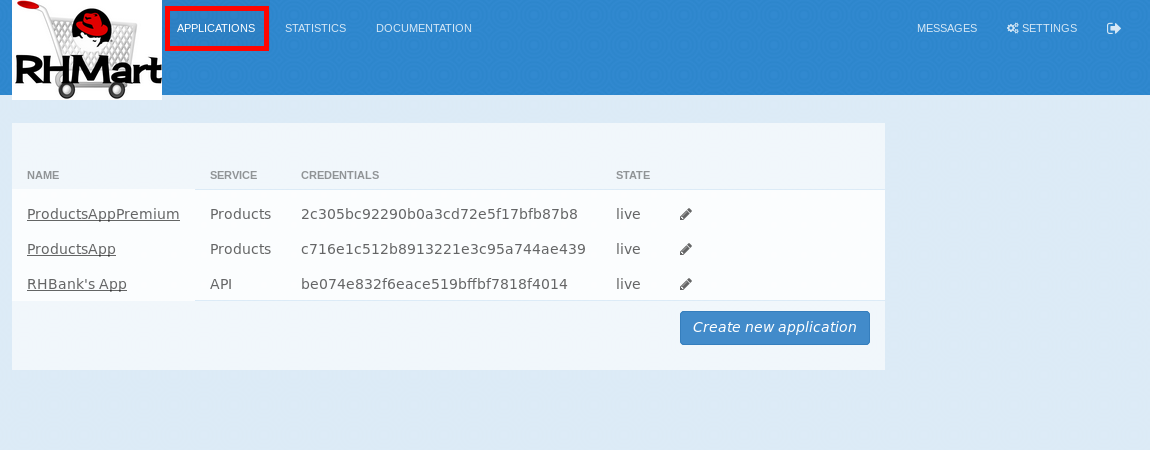Viewport: 1150px width, 450px height.
Task: Go to the Documentation section
Action: tap(423, 28)
